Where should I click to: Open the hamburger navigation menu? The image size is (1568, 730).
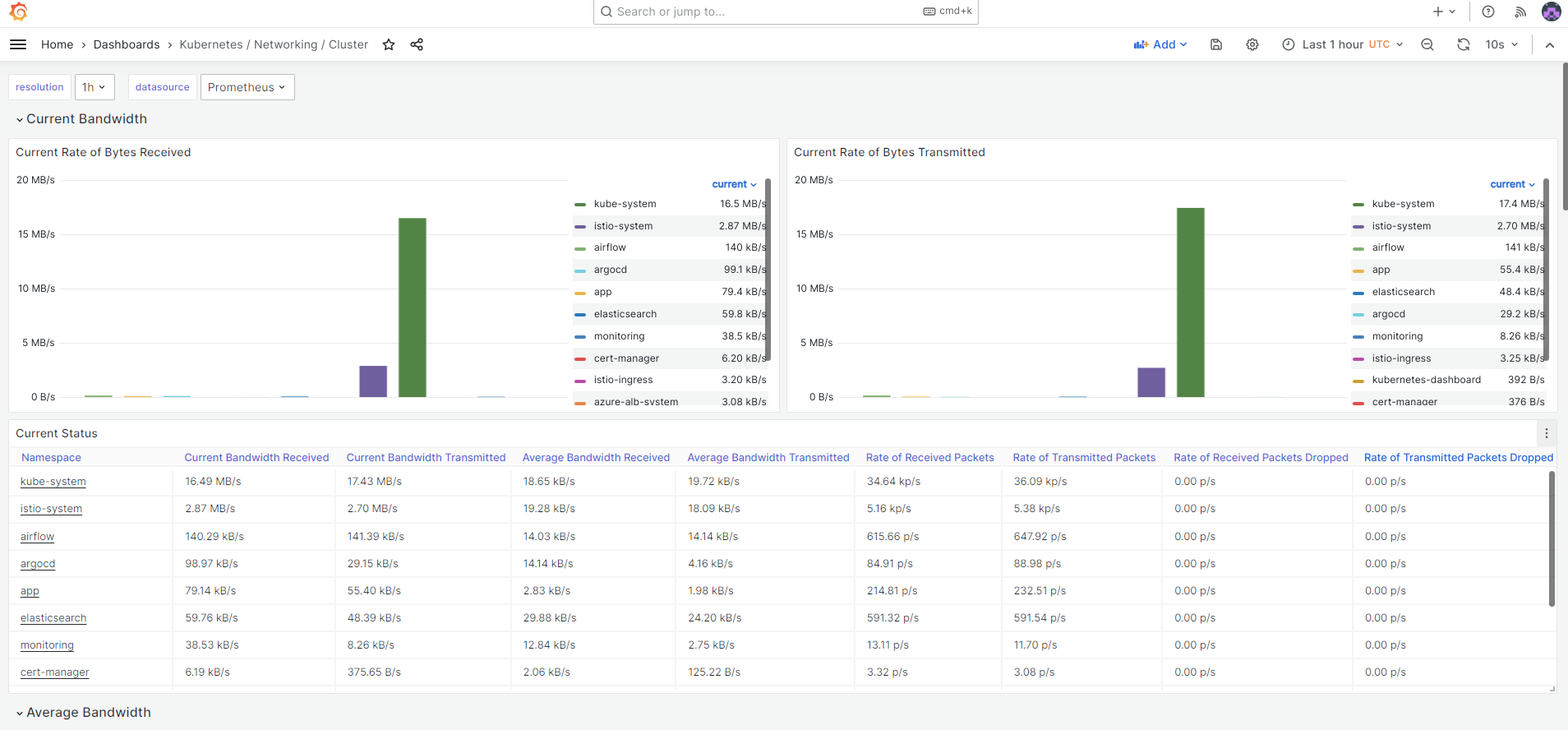tap(18, 44)
